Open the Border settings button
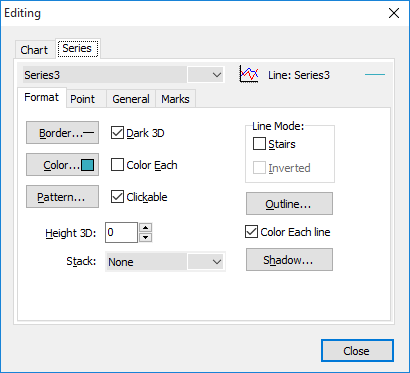The image size is (410, 373). pos(62,133)
